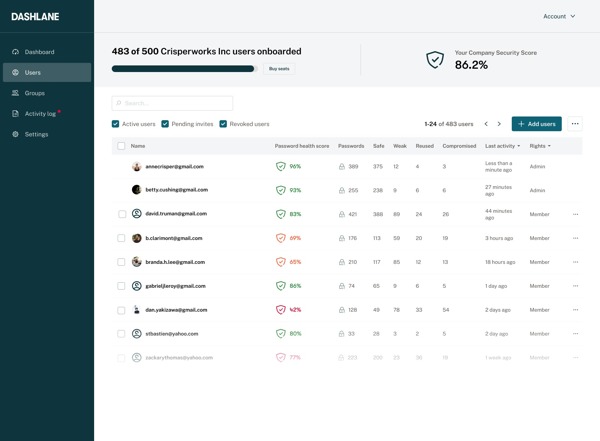The width and height of the screenshot is (600, 441).
Task: Open row options for stbastien@yahoo.com
Action: (x=575, y=334)
